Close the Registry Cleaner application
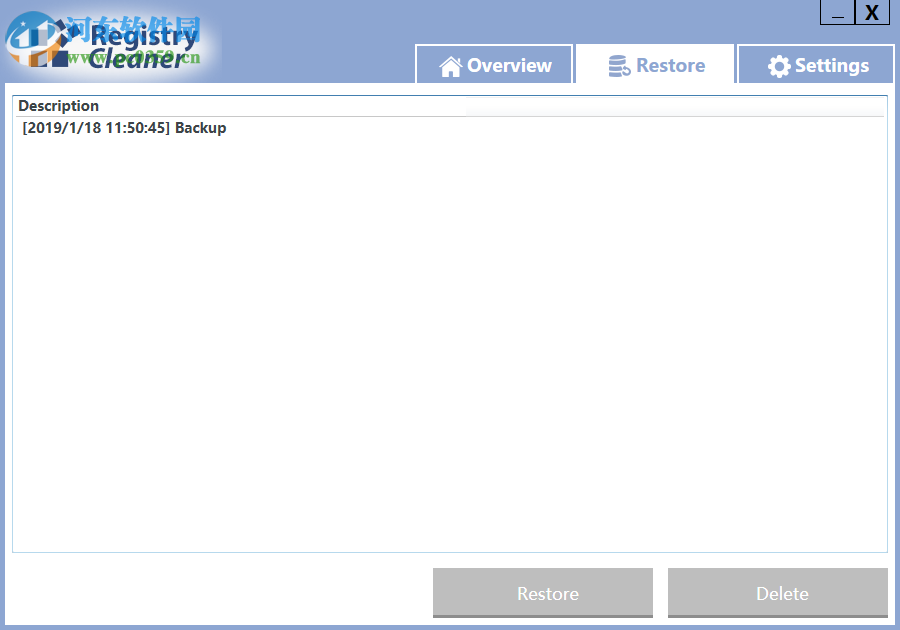Viewport: 900px width, 630px height. pyautogui.click(x=870, y=12)
